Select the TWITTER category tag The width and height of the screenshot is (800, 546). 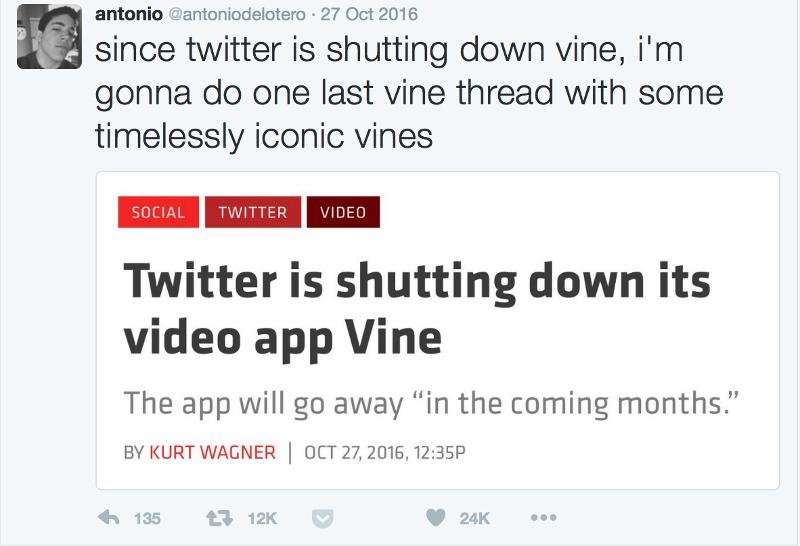point(253,212)
